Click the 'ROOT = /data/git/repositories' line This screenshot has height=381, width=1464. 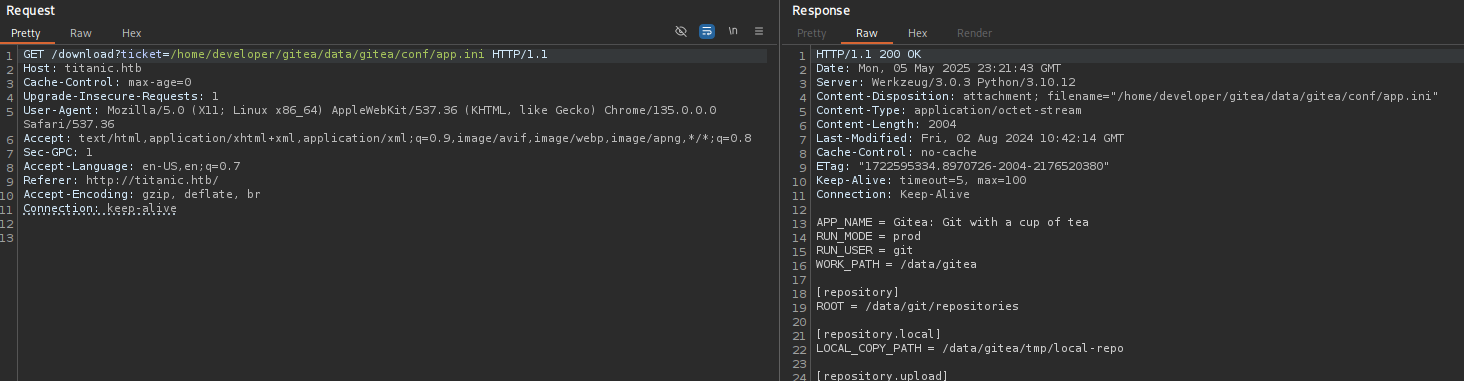click(x=917, y=306)
